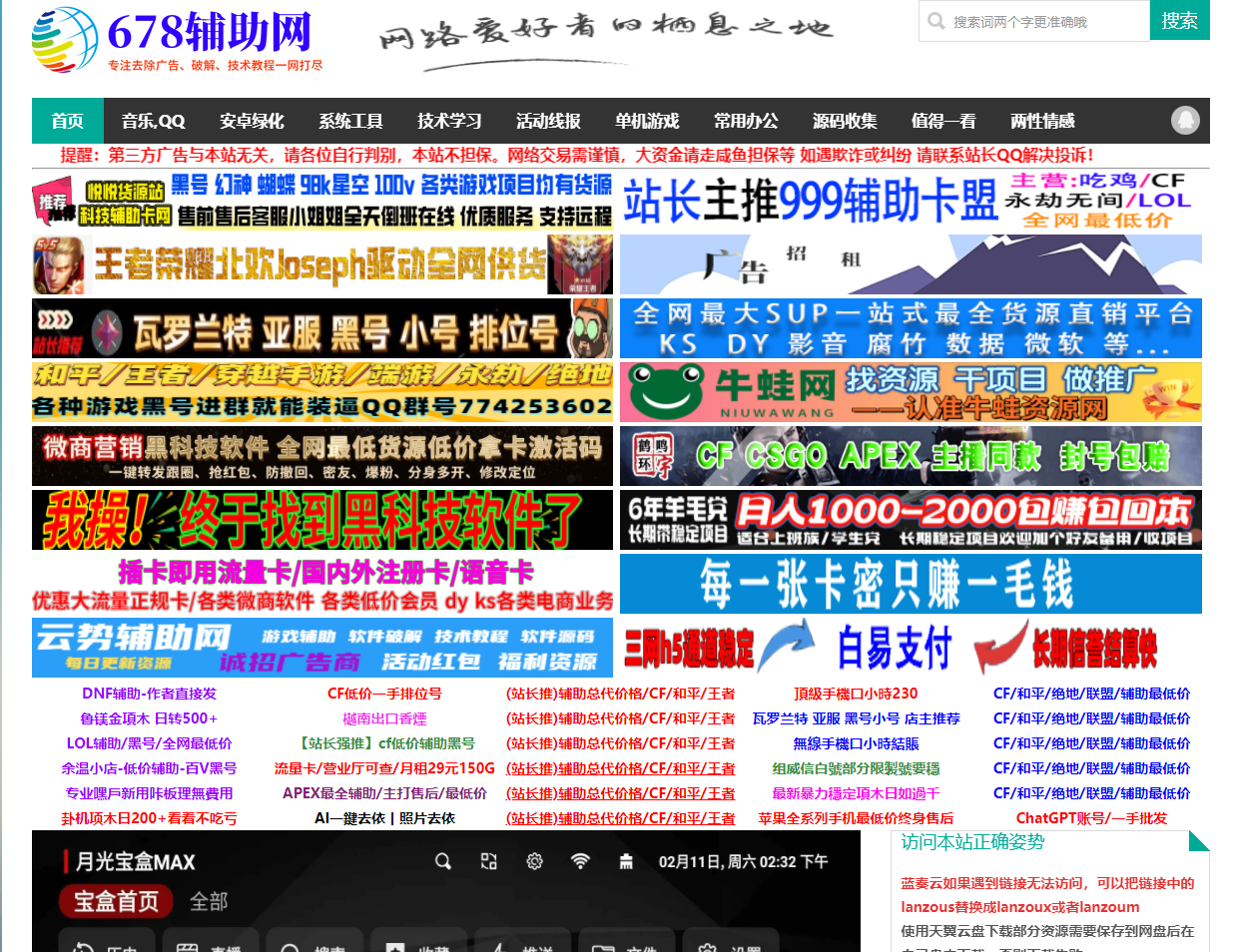Open search in the 月光宝盒MAX player

[442, 860]
